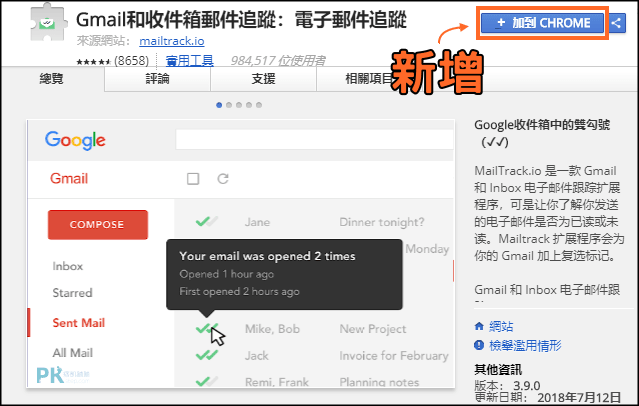
Task: Click subject Dinner tonight?
Action: point(382,222)
